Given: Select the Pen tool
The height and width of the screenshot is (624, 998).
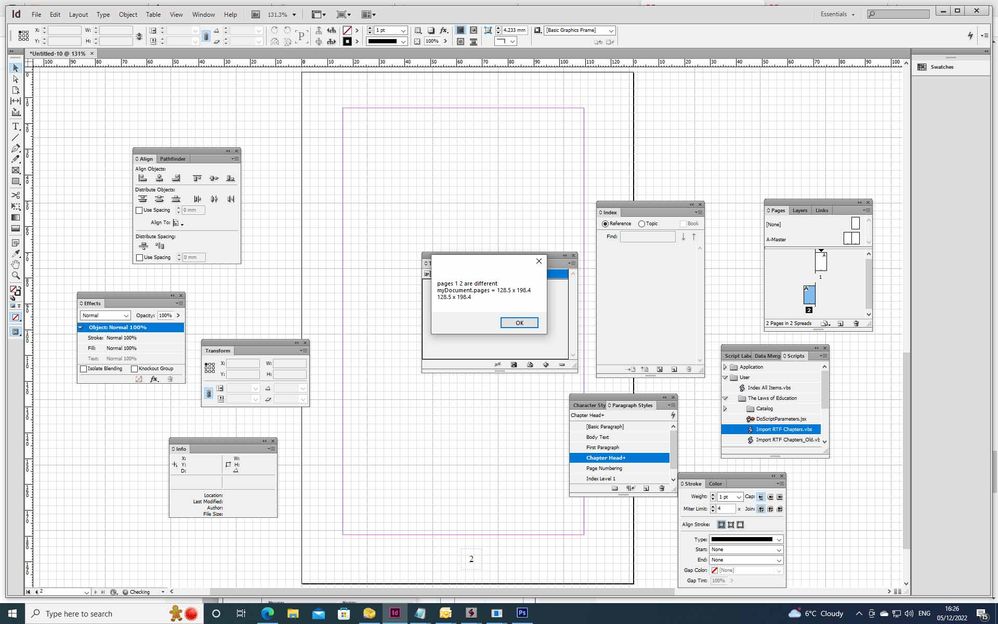Looking at the screenshot, I should (x=15, y=148).
